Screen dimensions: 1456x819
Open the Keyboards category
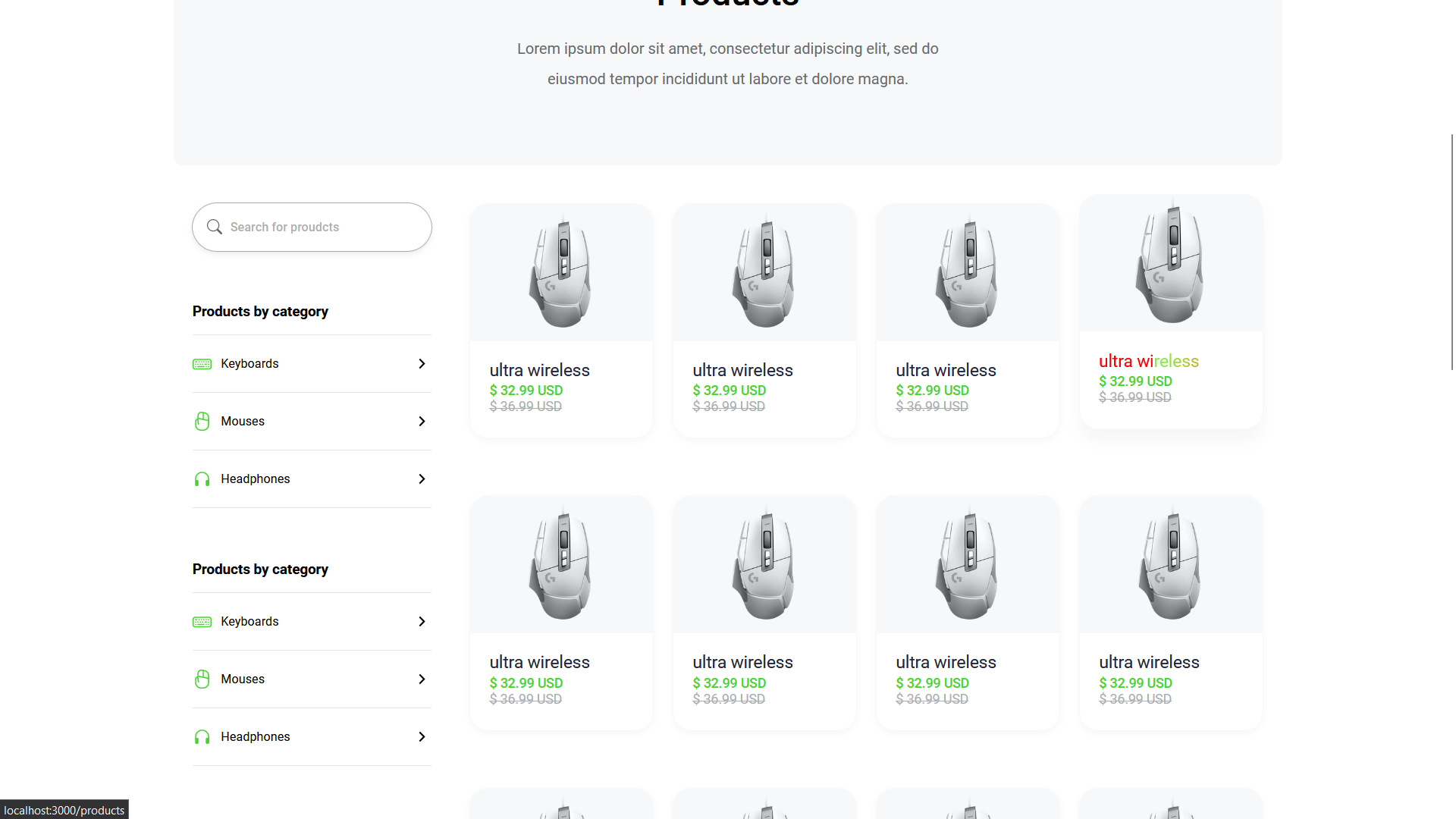pyautogui.click(x=249, y=363)
